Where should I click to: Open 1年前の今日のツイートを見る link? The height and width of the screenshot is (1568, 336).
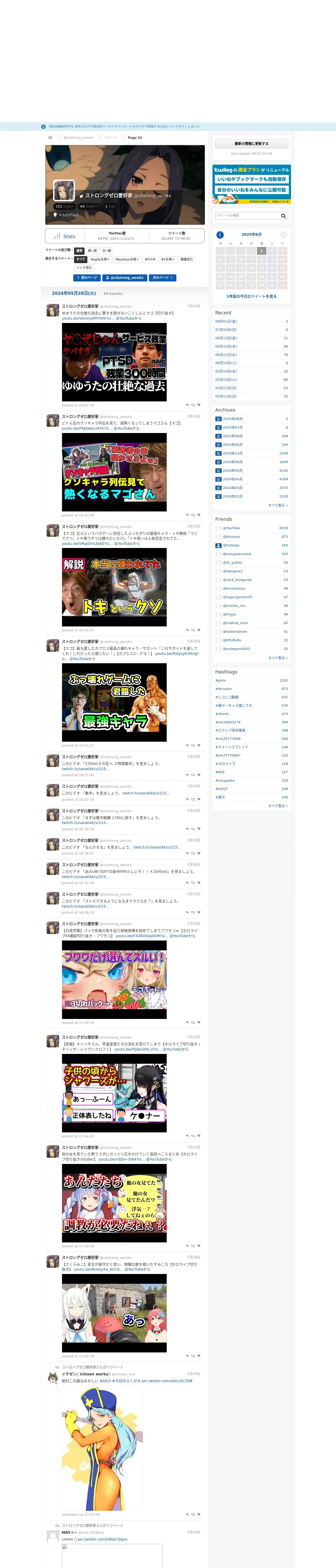tap(251, 296)
